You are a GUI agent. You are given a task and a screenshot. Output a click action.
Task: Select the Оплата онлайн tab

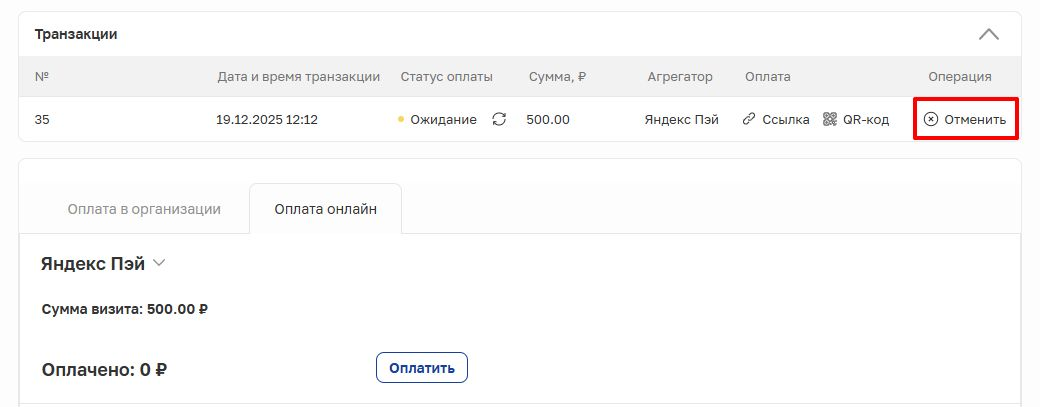[x=325, y=209]
